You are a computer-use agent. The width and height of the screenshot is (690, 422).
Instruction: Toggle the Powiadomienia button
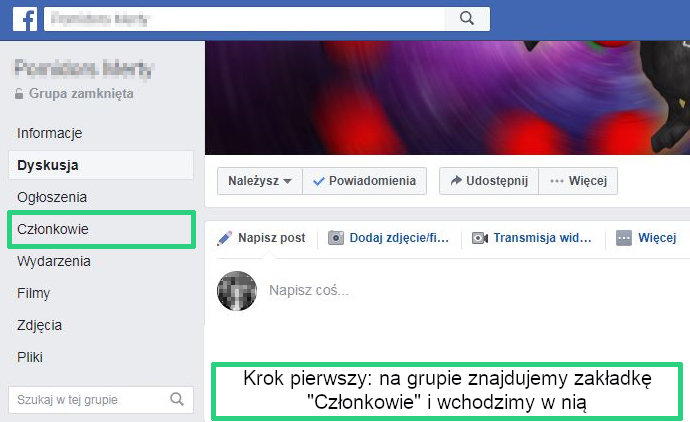(x=364, y=181)
